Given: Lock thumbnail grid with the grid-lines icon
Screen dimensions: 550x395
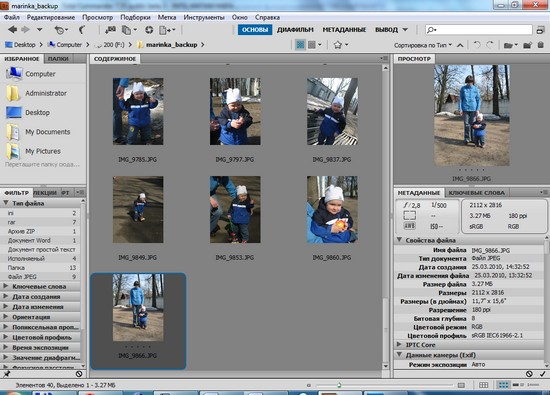Looking at the screenshot, I should pos(483,385).
